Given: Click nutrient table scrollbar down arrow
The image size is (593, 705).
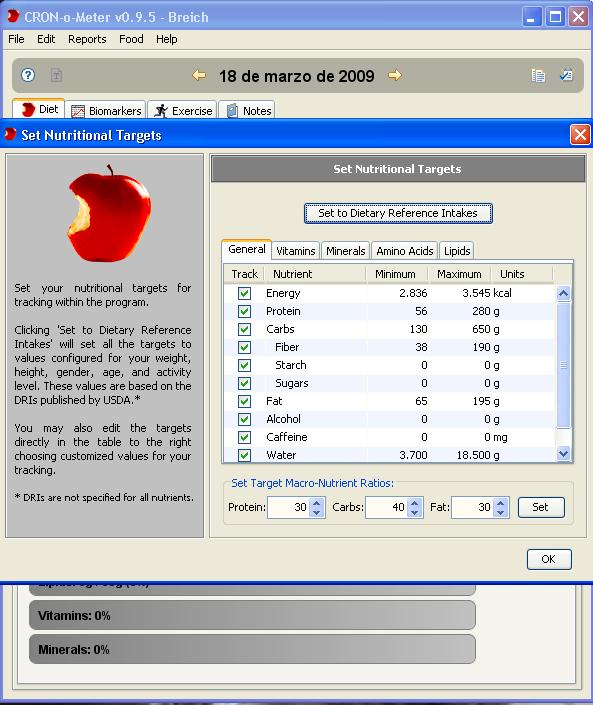Looking at the screenshot, I should click(563, 454).
